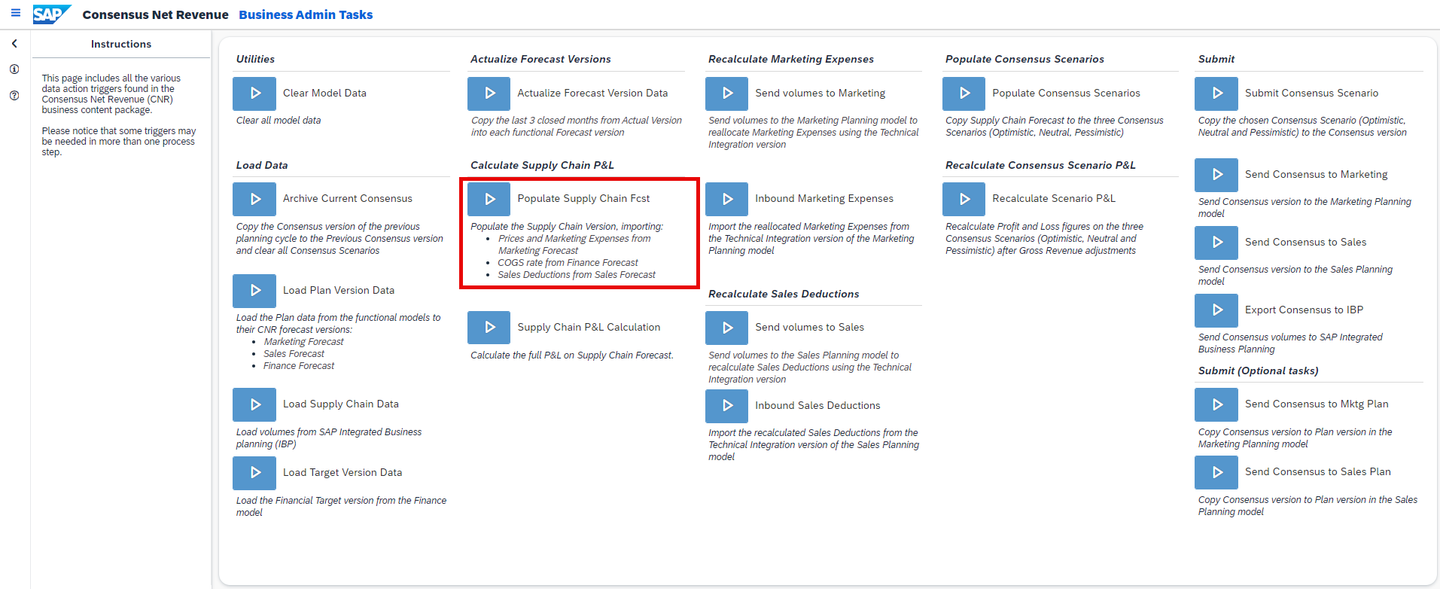Click the Utilities section heading
The height and width of the screenshot is (589, 1440).
[255, 59]
